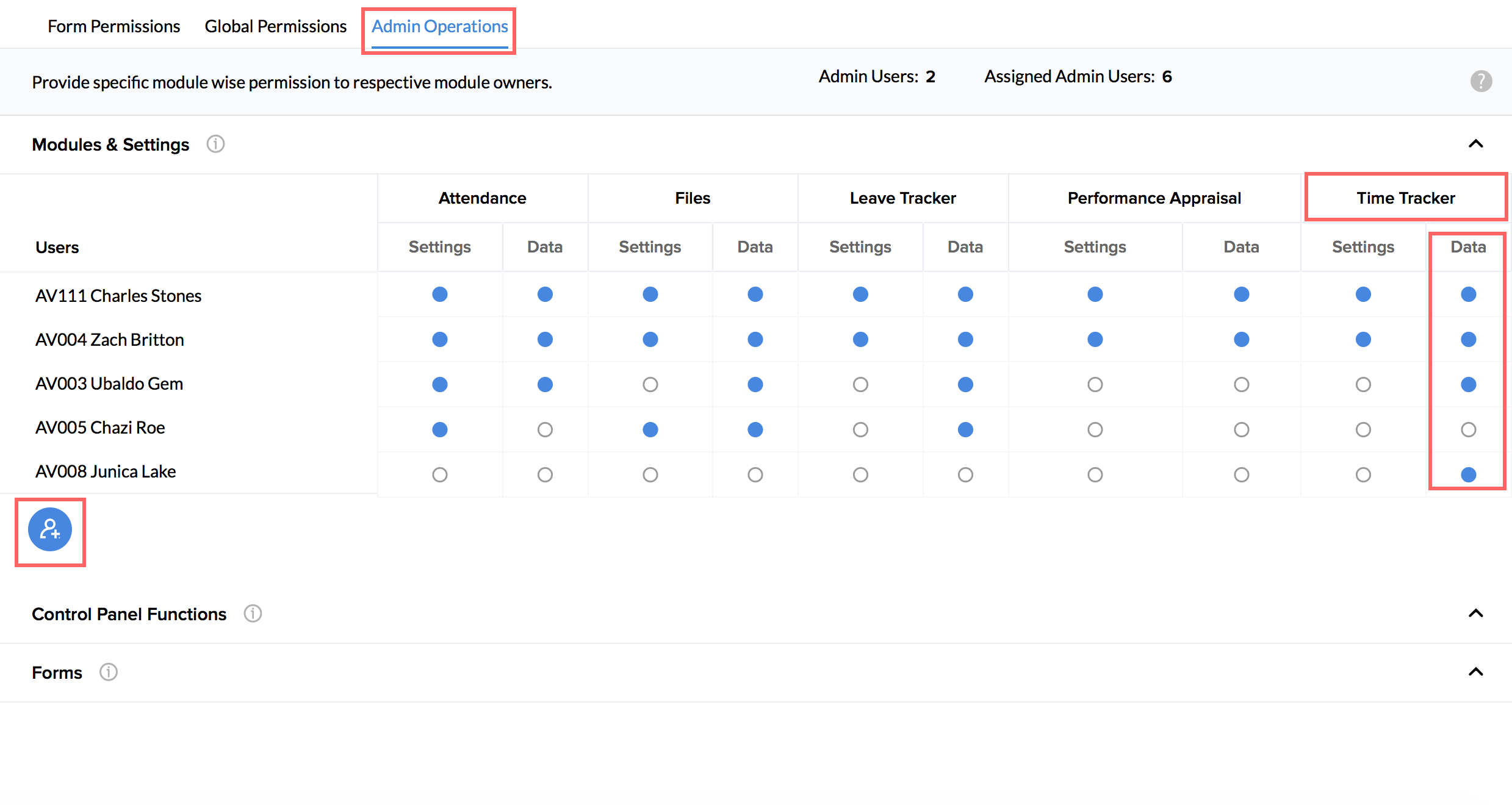Click the help question mark icon

coord(1481,81)
